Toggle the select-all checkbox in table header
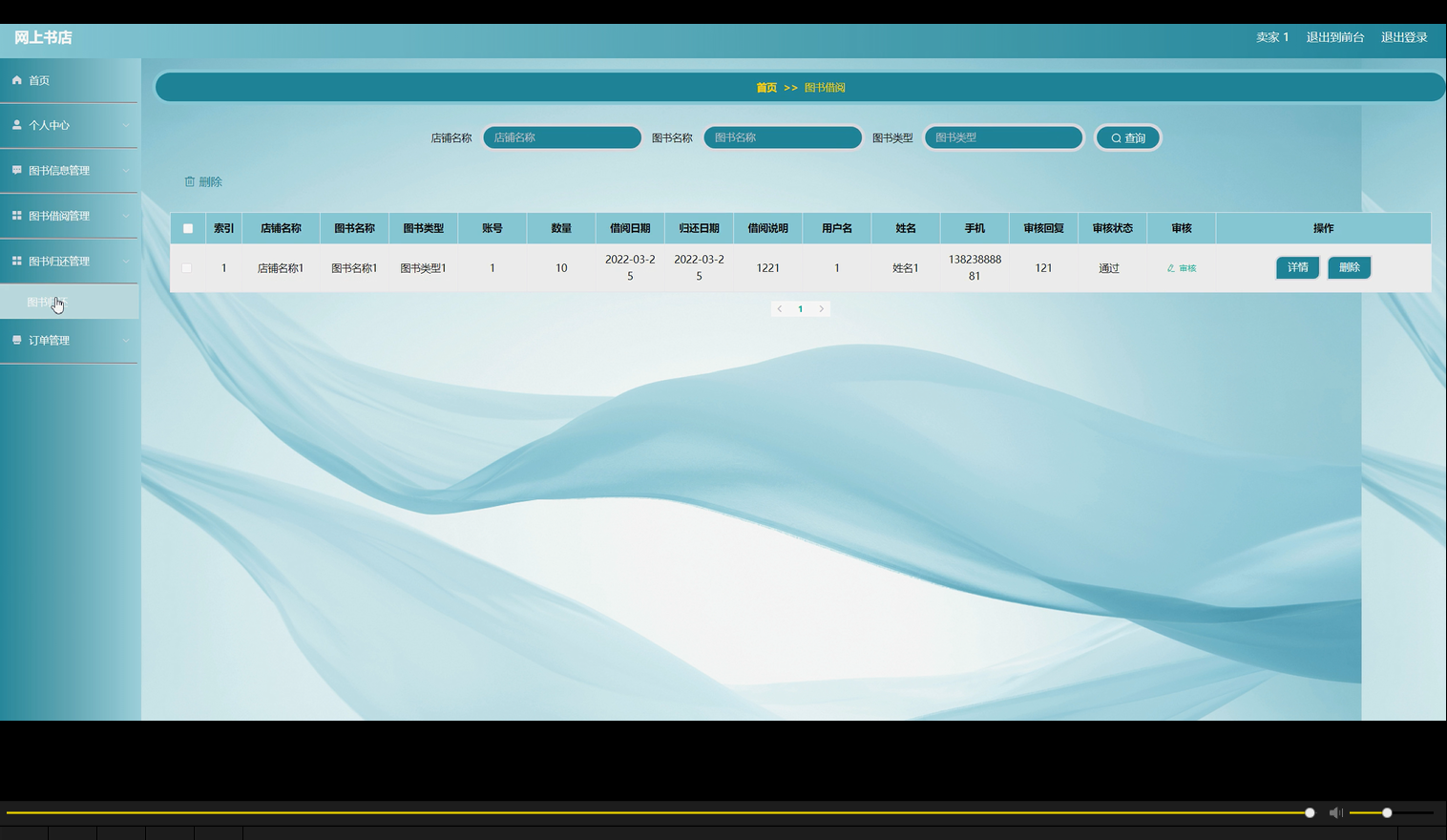The width and height of the screenshot is (1447, 840). pyautogui.click(x=187, y=228)
